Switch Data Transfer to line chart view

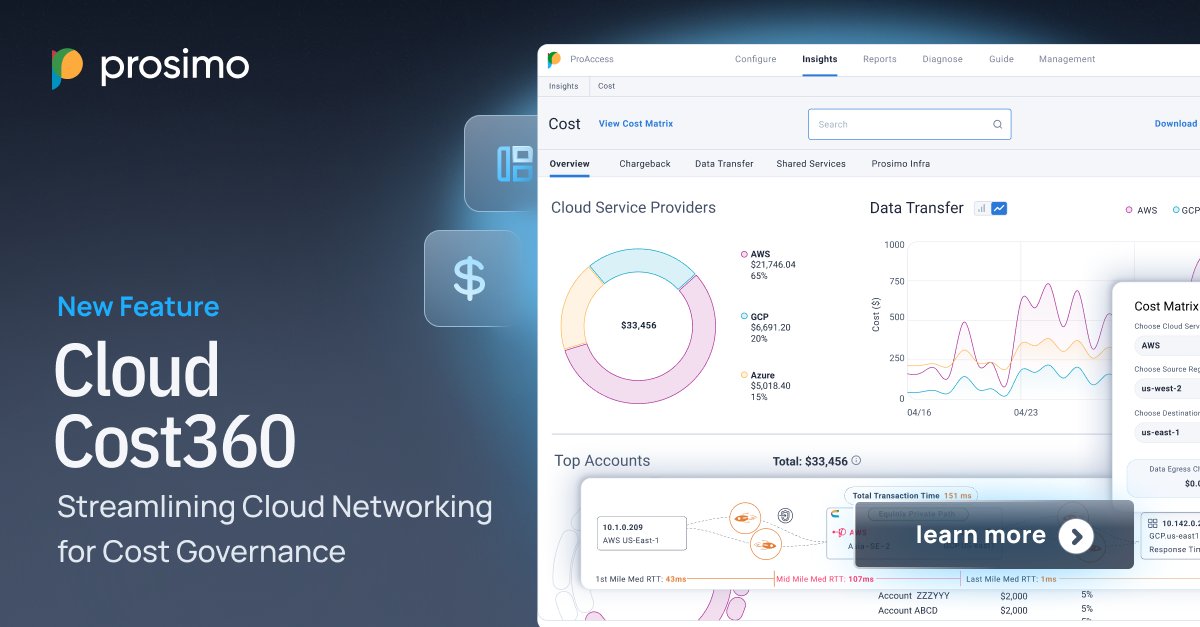(x=999, y=208)
